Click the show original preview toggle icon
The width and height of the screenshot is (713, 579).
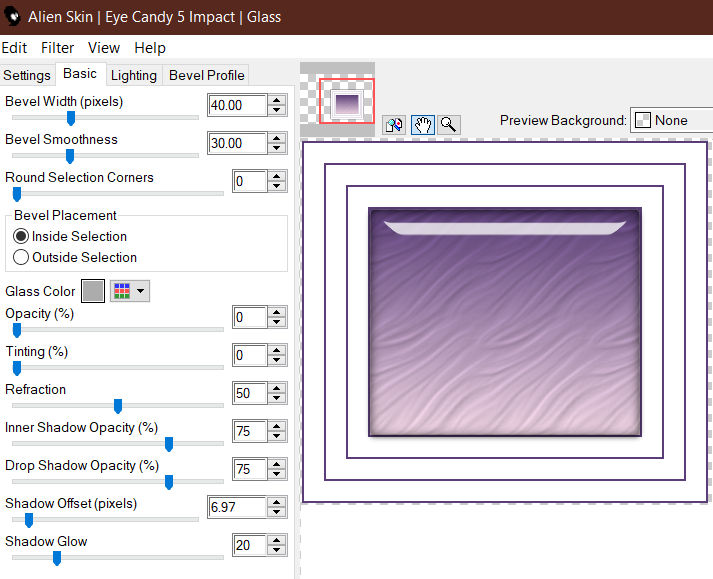point(394,125)
